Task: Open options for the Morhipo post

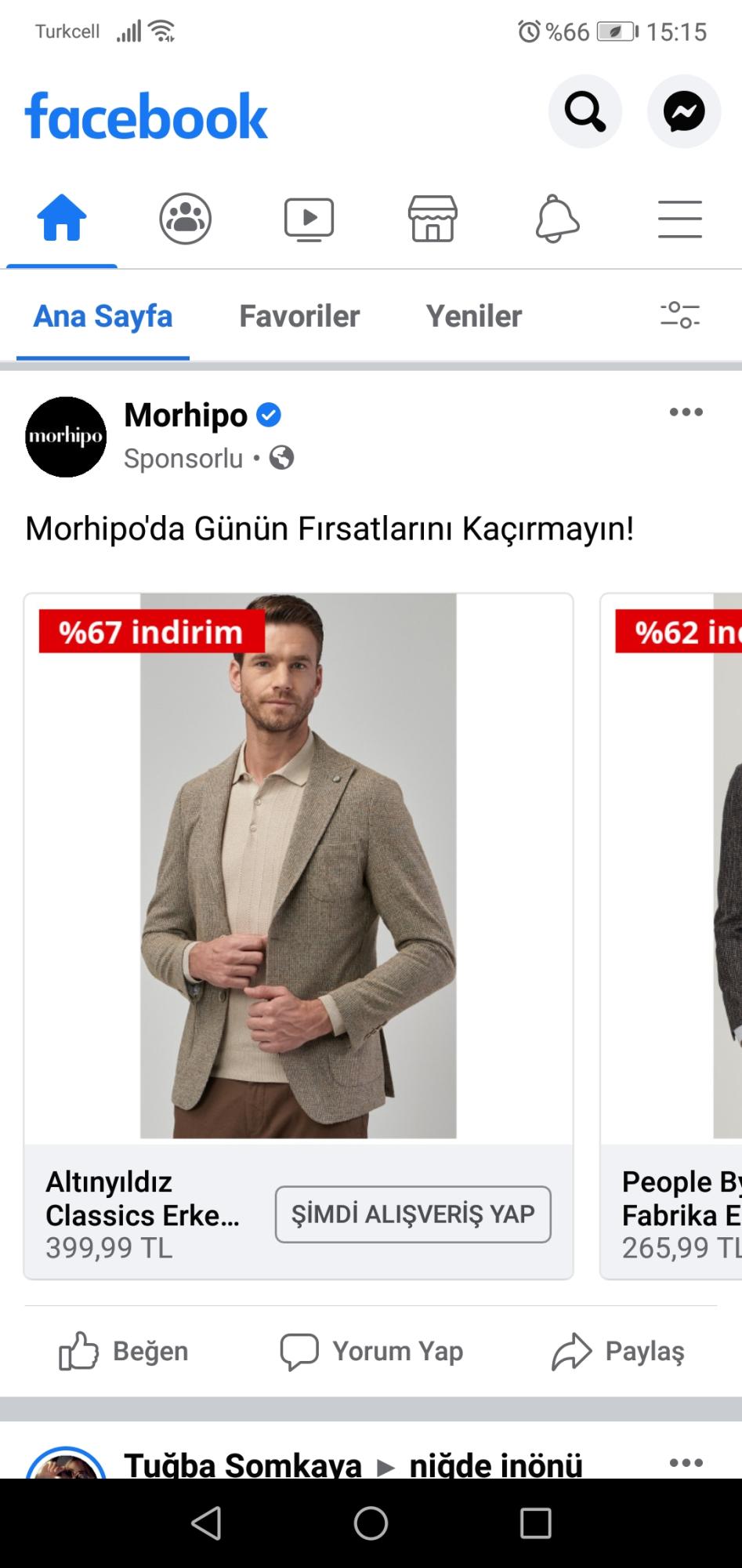Action: click(x=686, y=412)
